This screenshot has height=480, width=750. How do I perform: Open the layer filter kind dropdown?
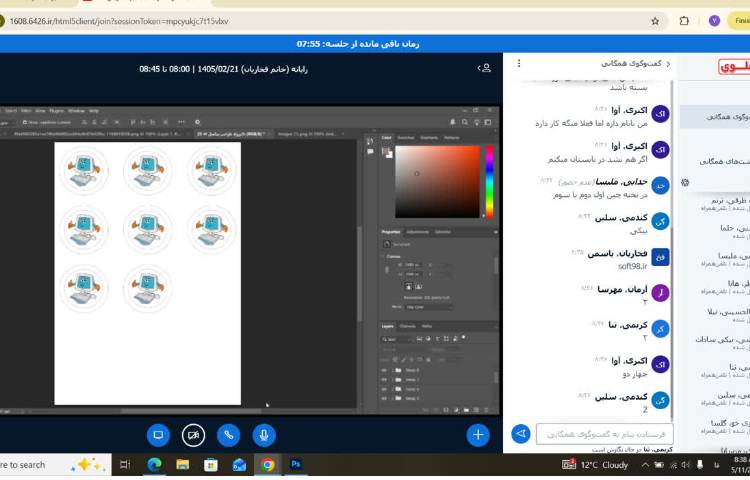click(x=397, y=339)
